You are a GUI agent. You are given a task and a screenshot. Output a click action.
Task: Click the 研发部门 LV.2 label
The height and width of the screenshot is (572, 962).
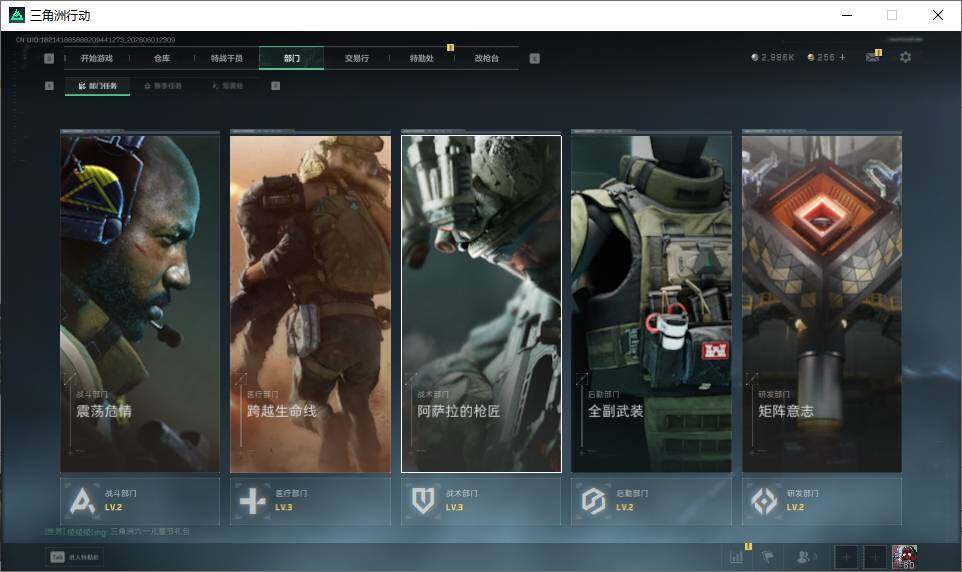pyautogui.click(x=795, y=507)
